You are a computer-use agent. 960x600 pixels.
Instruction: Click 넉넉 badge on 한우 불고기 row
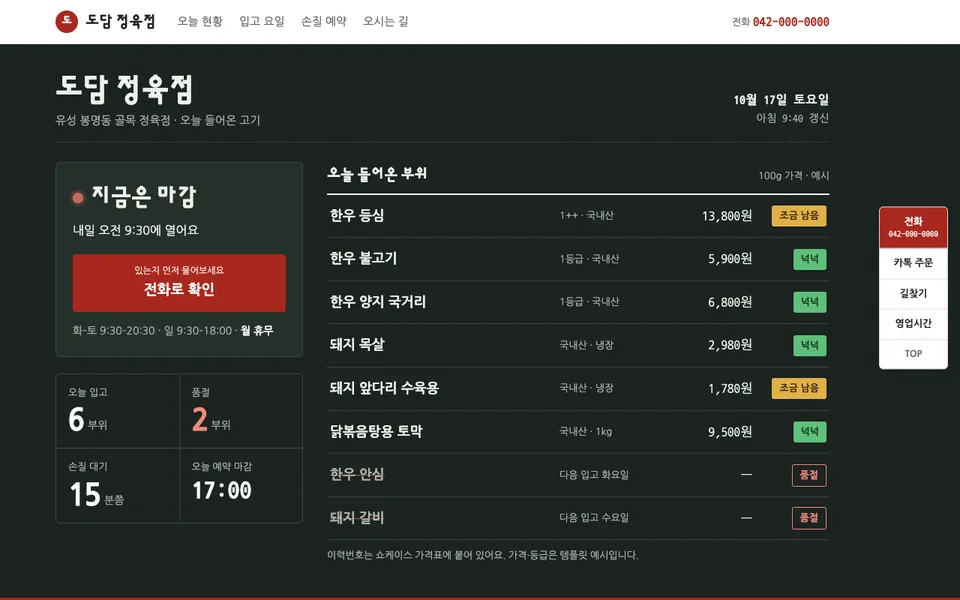pyautogui.click(x=809, y=259)
